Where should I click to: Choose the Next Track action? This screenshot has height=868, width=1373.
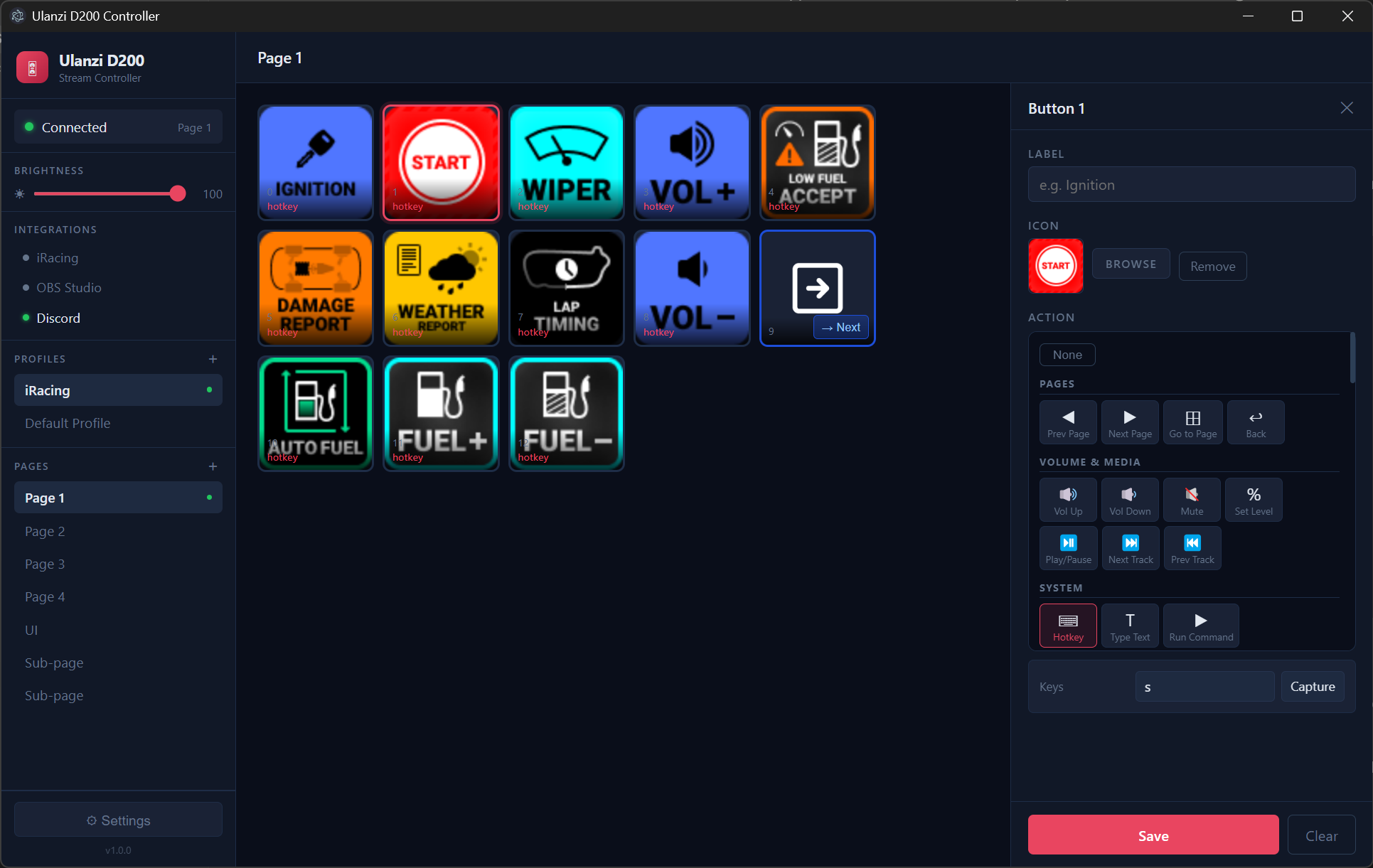(1131, 549)
